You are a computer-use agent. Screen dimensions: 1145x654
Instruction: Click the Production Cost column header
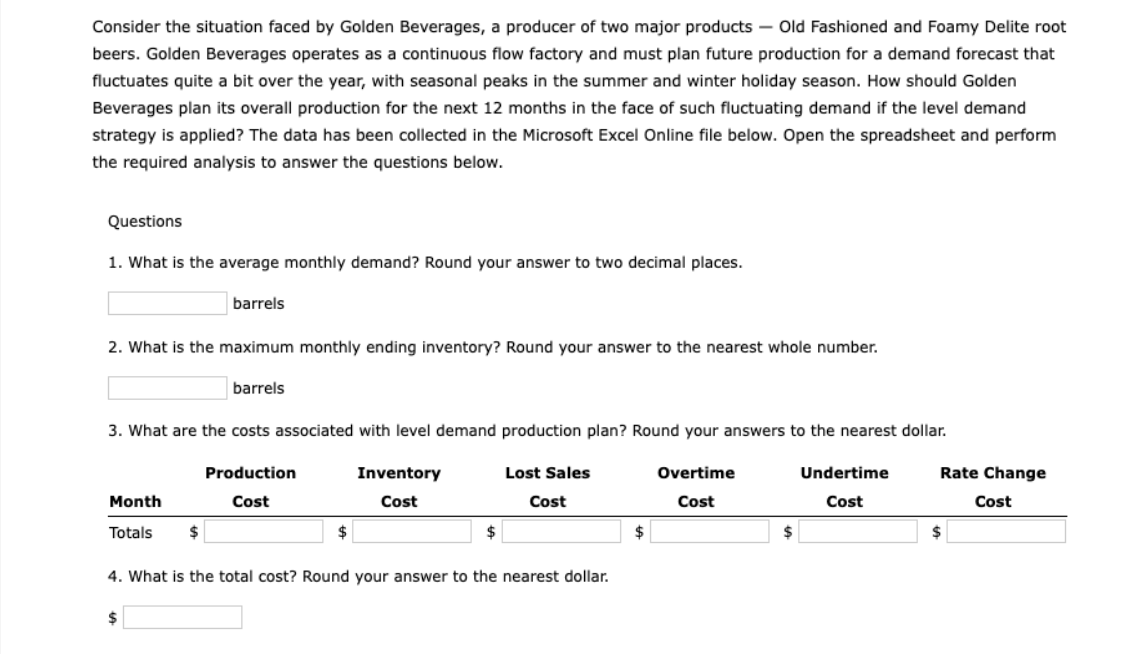tap(250, 472)
